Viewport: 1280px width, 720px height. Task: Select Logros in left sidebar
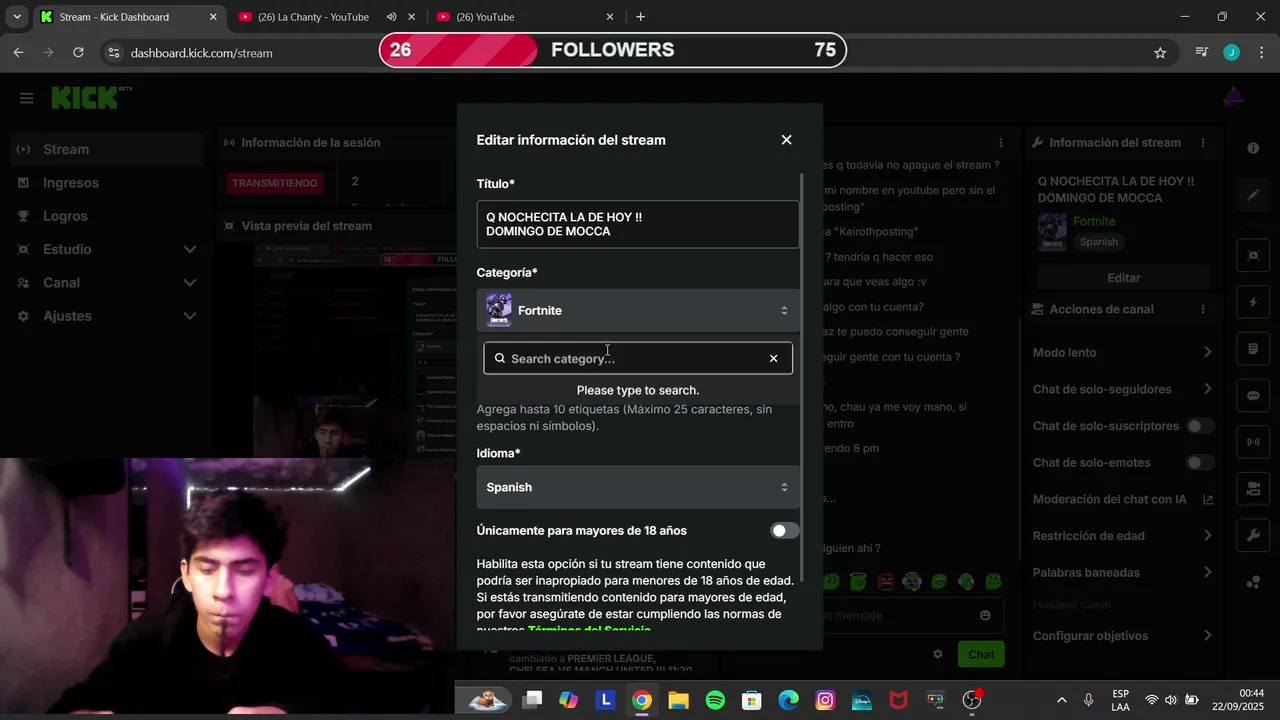click(x=105, y=216)
